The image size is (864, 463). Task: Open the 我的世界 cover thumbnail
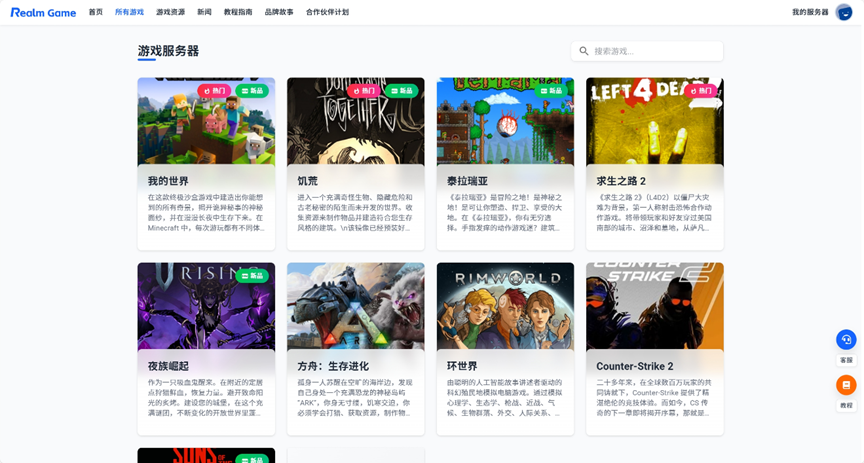(206, 121)
